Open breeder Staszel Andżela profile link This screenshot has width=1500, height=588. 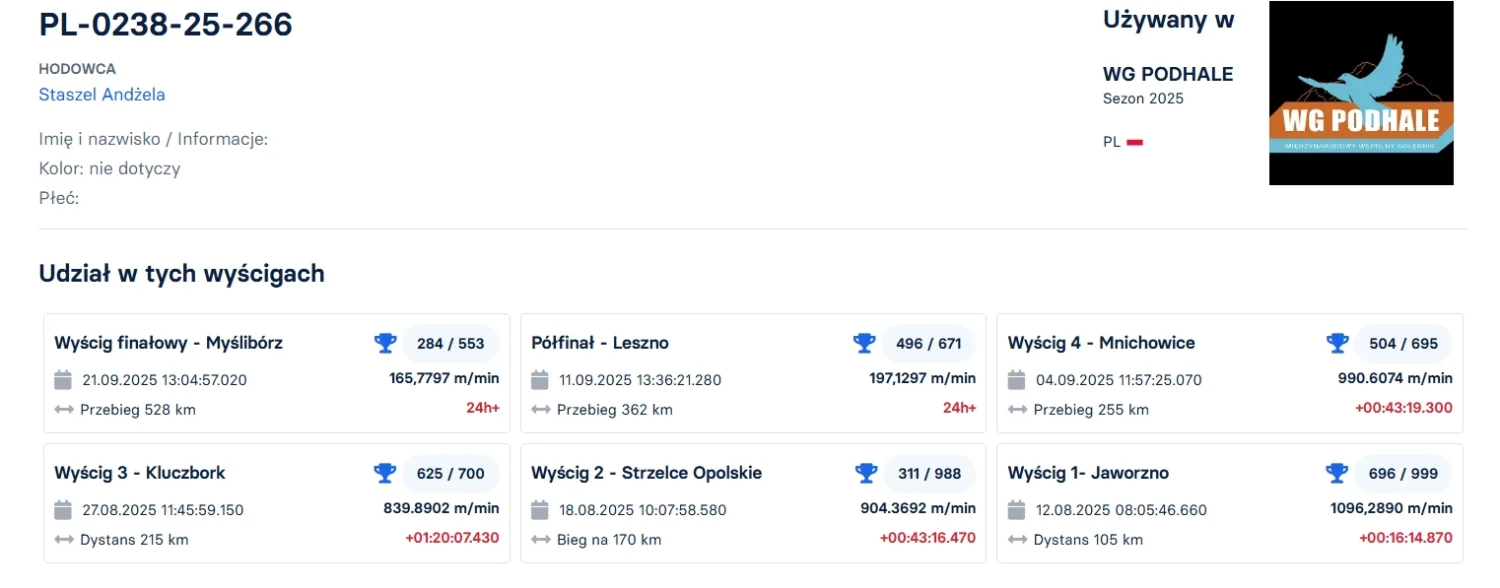(102, 95)
